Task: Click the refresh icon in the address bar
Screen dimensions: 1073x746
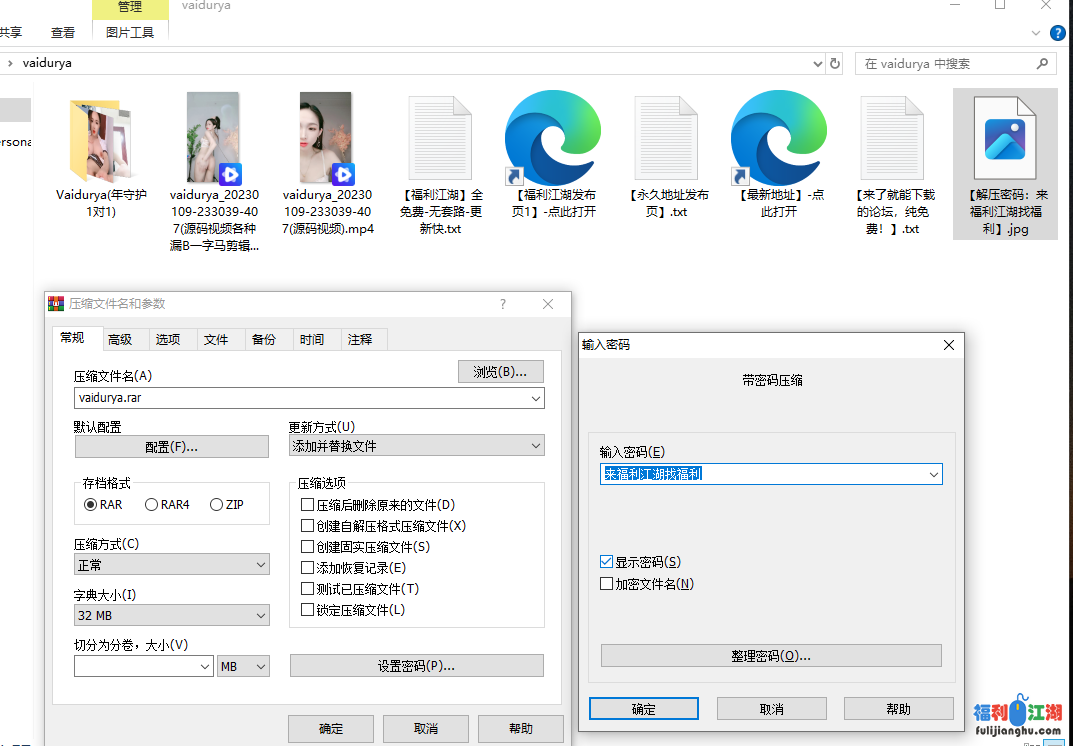Action: tap(835, 63)
